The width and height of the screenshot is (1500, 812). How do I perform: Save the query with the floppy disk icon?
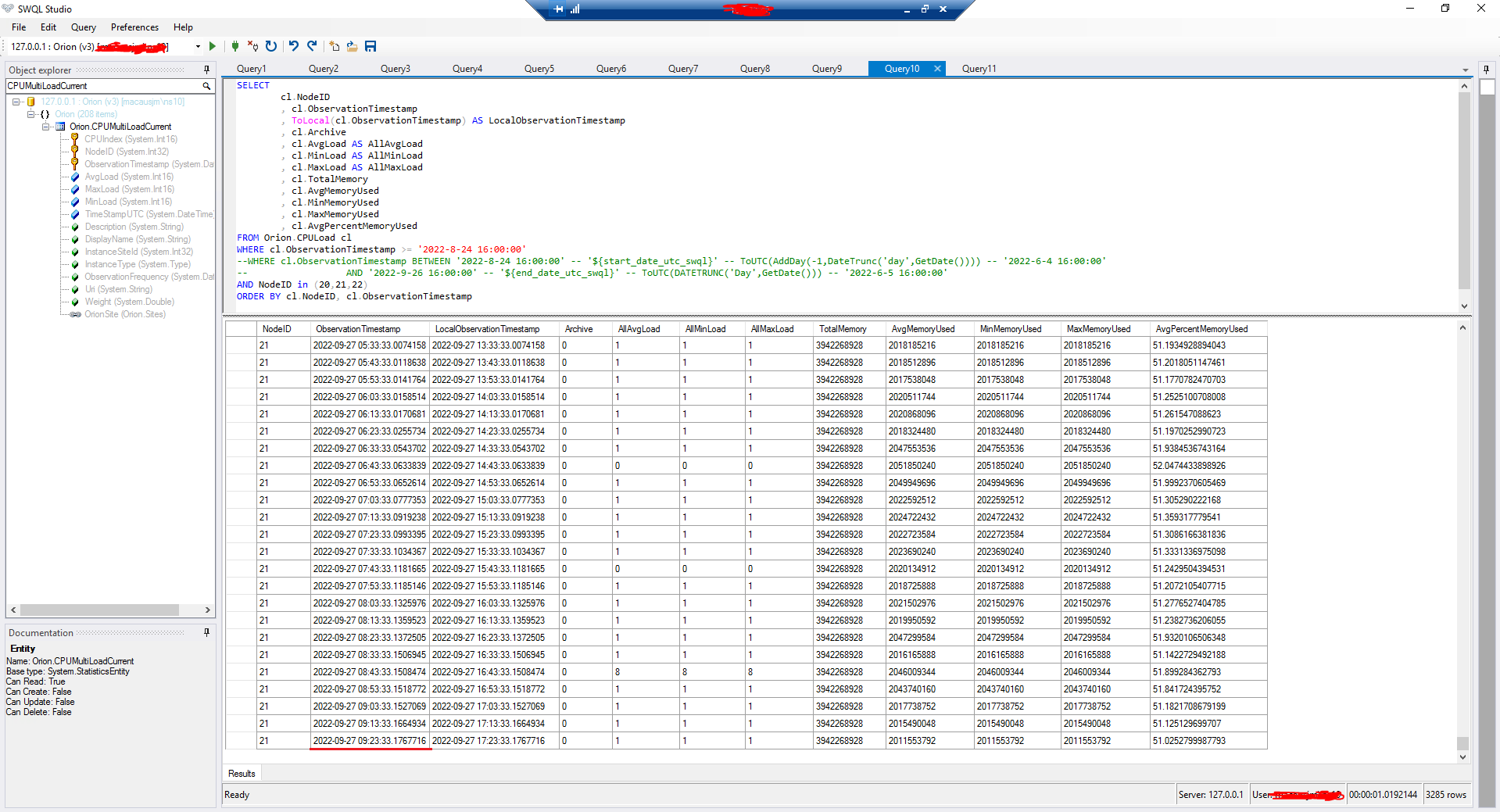(371, 47)
